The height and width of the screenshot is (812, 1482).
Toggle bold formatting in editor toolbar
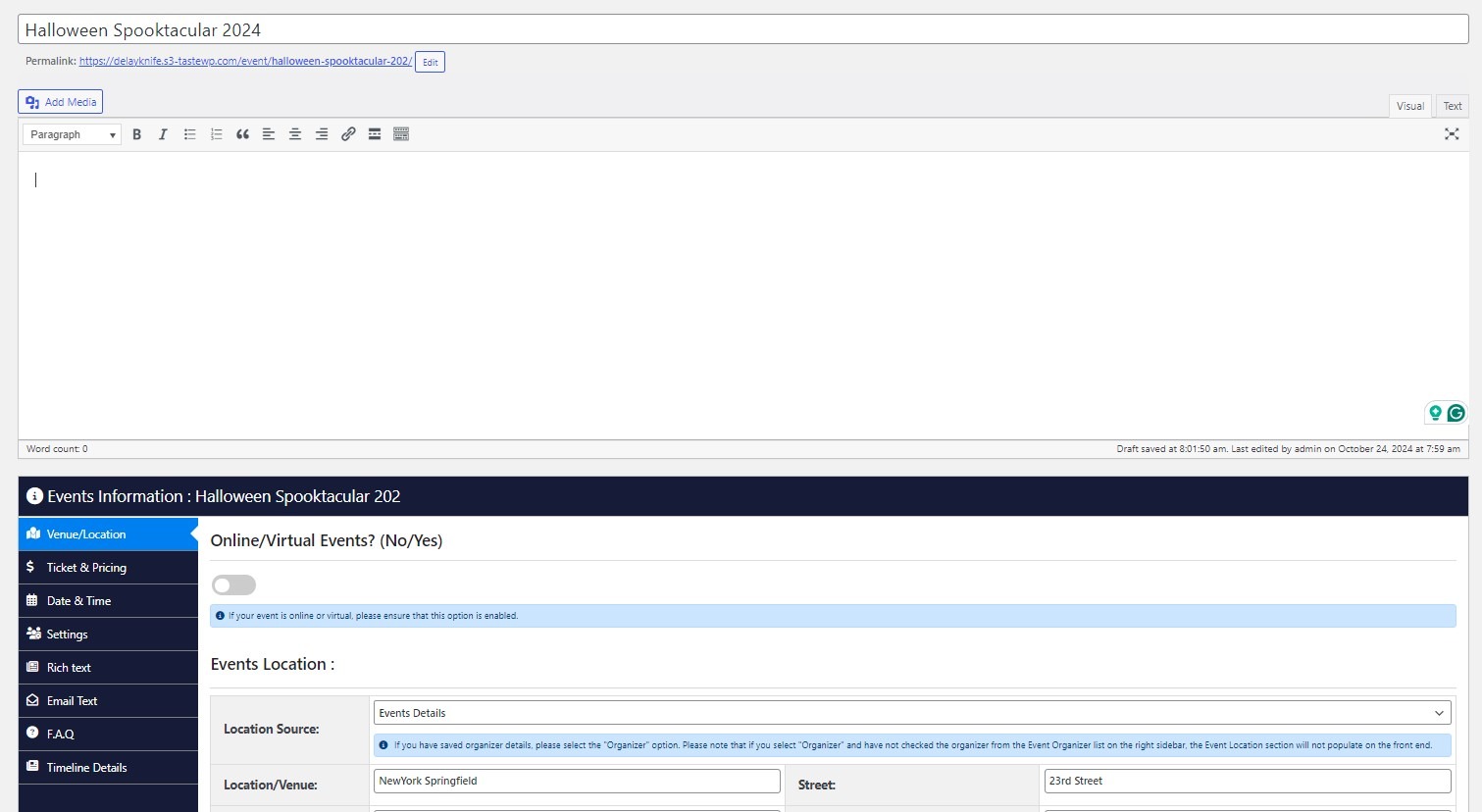tap(137, 134)
